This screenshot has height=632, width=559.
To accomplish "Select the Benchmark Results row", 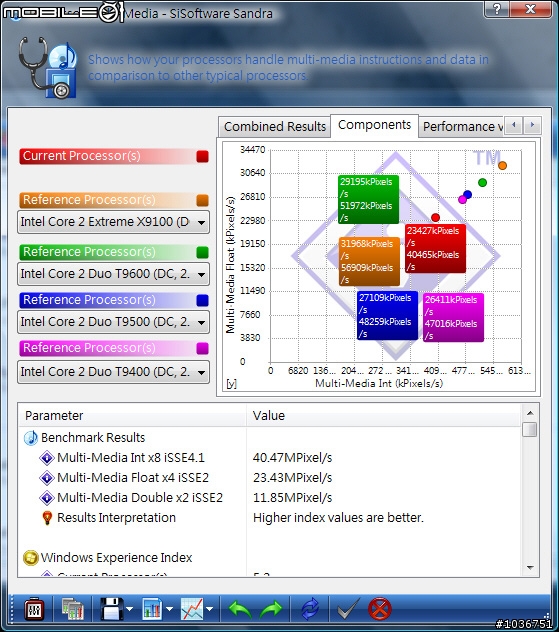I will 270,438.
